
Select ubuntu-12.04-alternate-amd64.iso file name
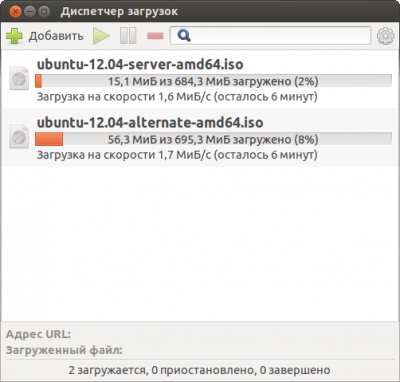pyautogui.click(x=150, y=123)
